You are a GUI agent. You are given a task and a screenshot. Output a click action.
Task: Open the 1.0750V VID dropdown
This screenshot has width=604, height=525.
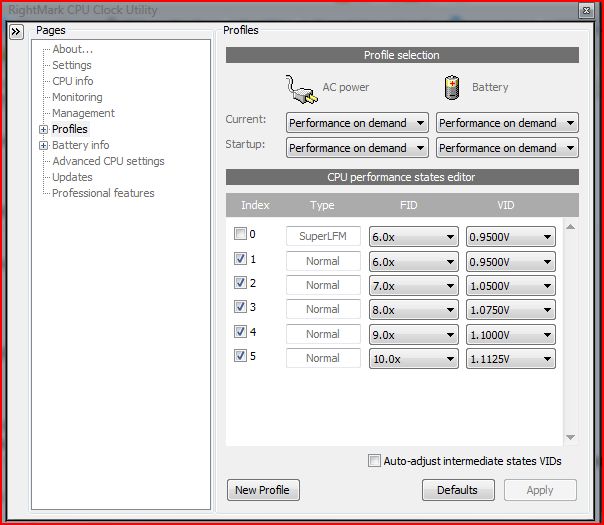[511, 310]
